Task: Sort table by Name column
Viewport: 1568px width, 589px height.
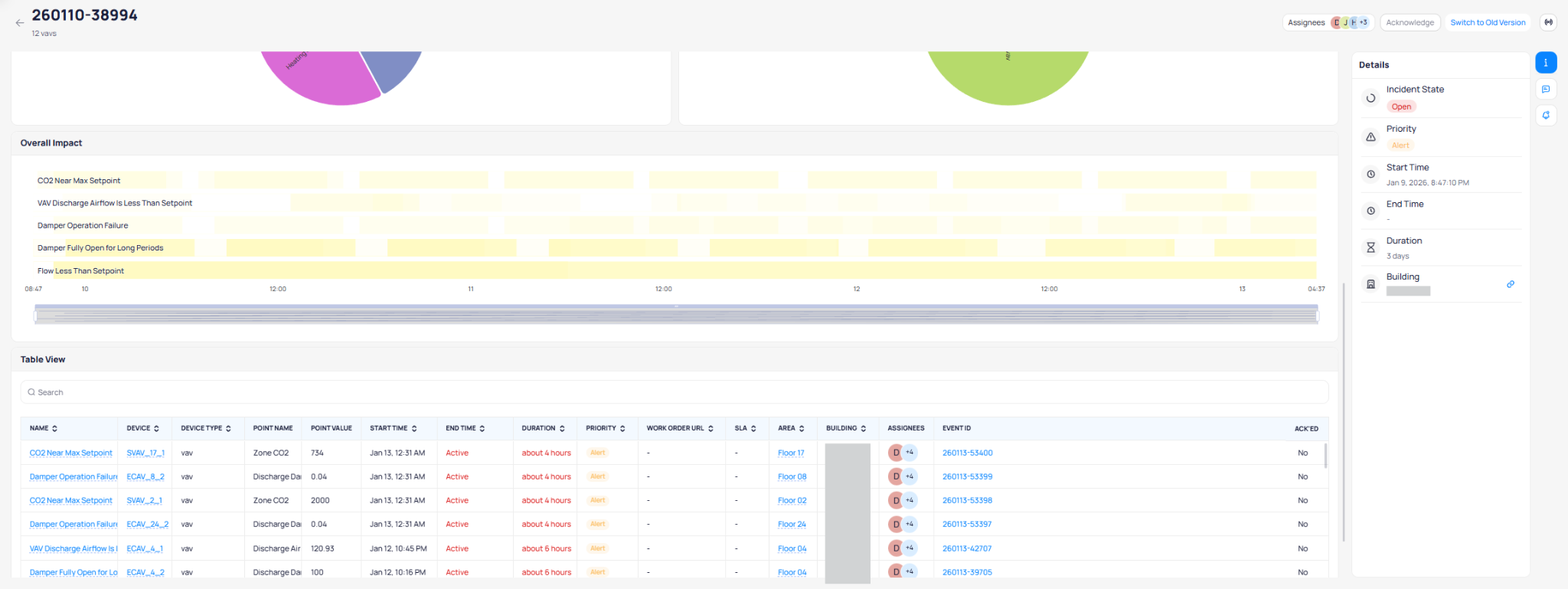Action: (54, 429)
